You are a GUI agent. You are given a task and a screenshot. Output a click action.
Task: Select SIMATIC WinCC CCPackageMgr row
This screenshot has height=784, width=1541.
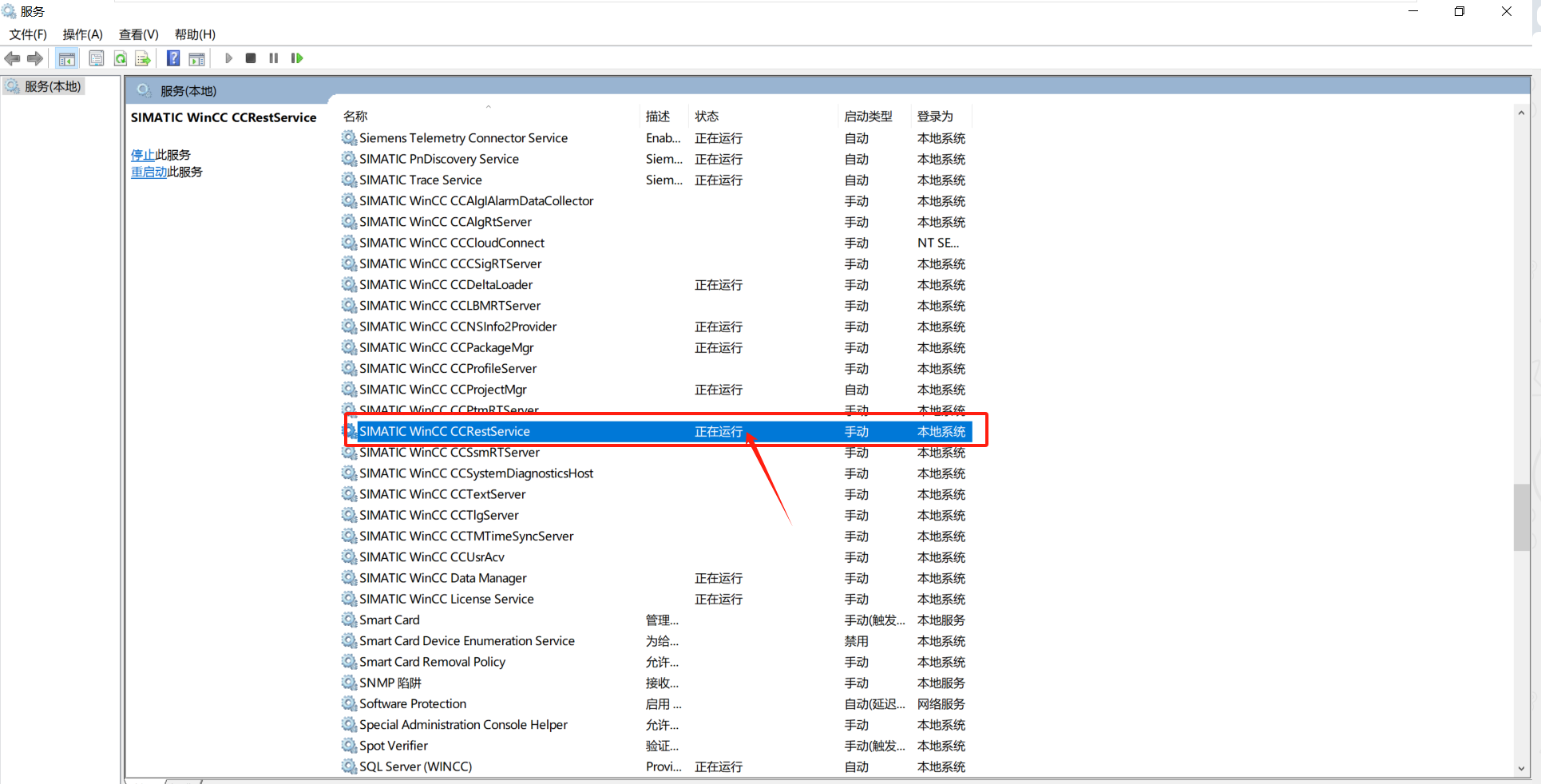pyautogui.click(x=656, y=348)
